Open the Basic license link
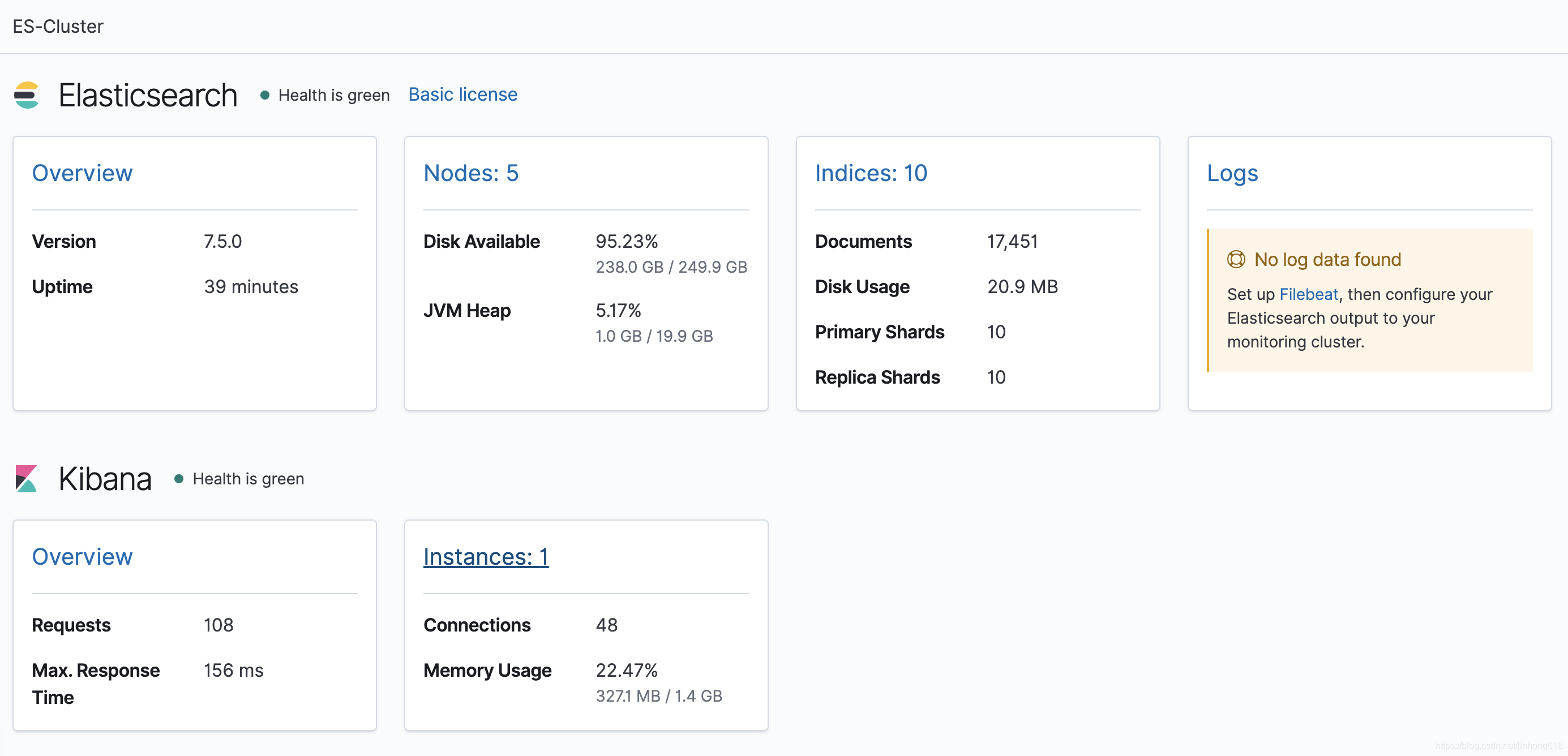The image size is (1568, 756). pyautogui.click(x=462, y=94)
